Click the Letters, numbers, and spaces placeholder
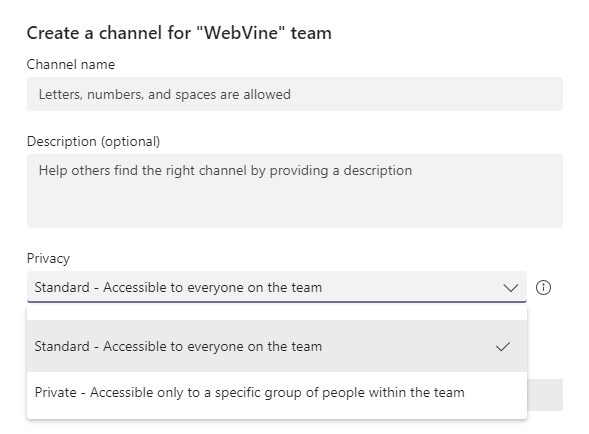Viewport: 589px width, 434px height. point(165,94)
